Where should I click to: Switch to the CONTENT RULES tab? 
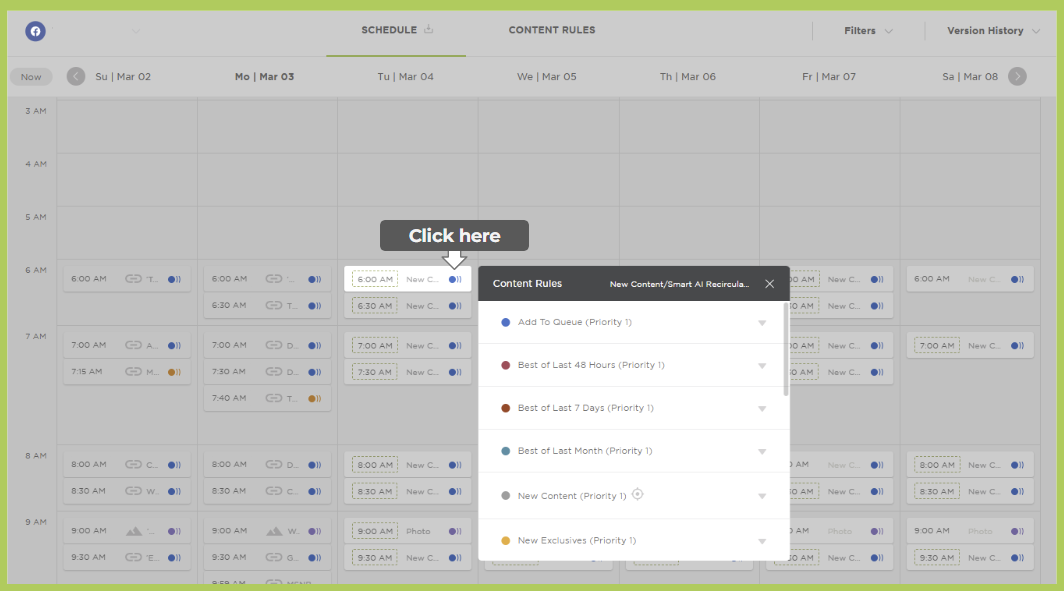[551, 30]
